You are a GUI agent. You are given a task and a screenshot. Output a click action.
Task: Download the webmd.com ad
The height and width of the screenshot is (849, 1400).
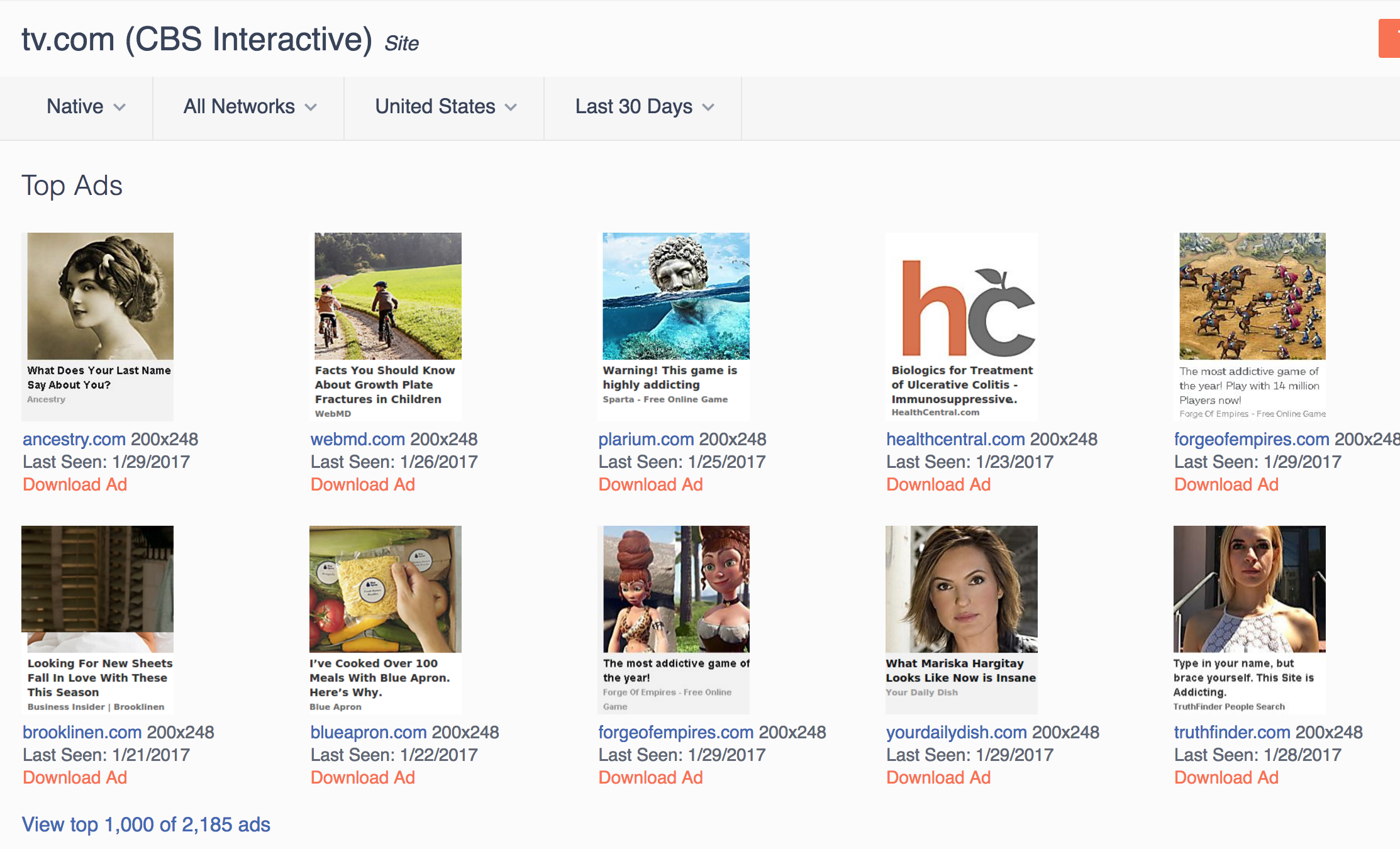pos(363,484)
